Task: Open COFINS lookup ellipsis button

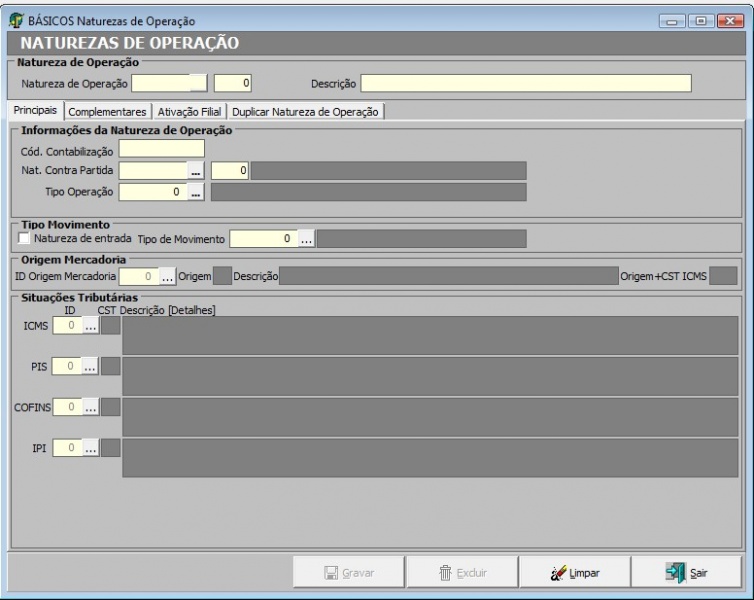Action: pyautogui.click(x=90, y=407)
